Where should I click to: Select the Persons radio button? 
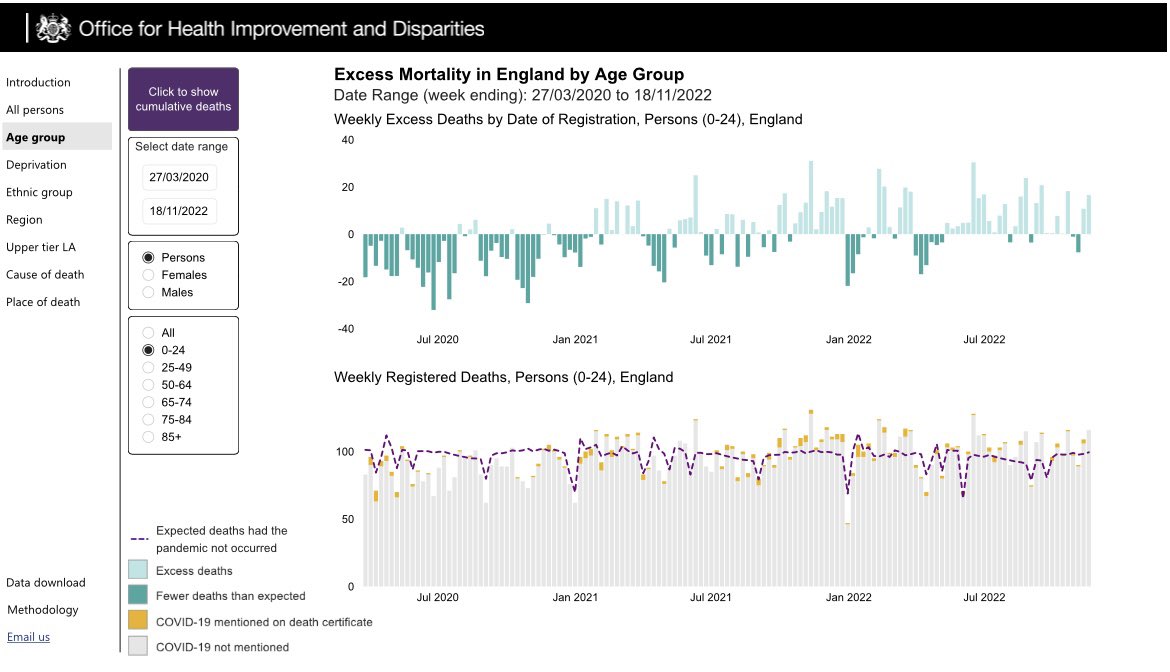click(148, 257)
